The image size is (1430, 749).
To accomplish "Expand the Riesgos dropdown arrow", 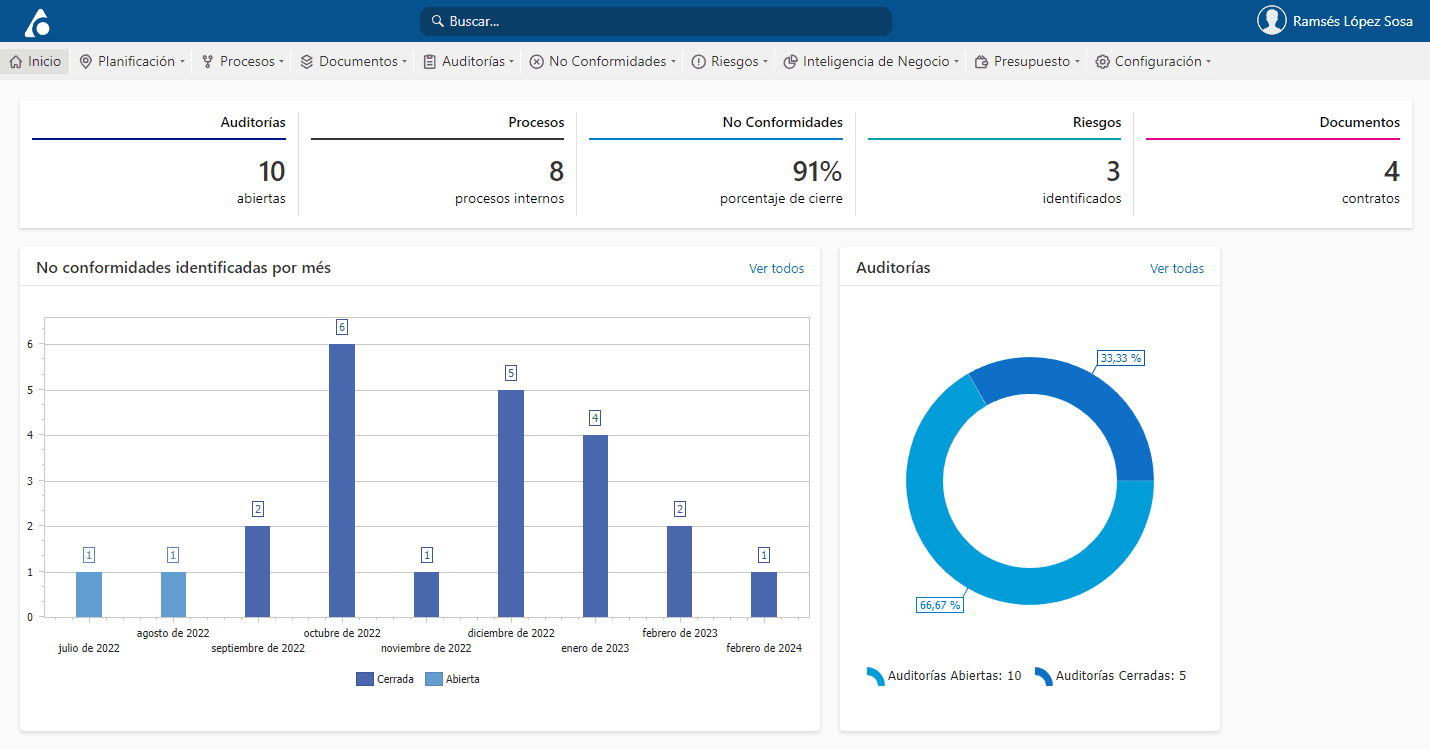I will [x=765, y=62].
